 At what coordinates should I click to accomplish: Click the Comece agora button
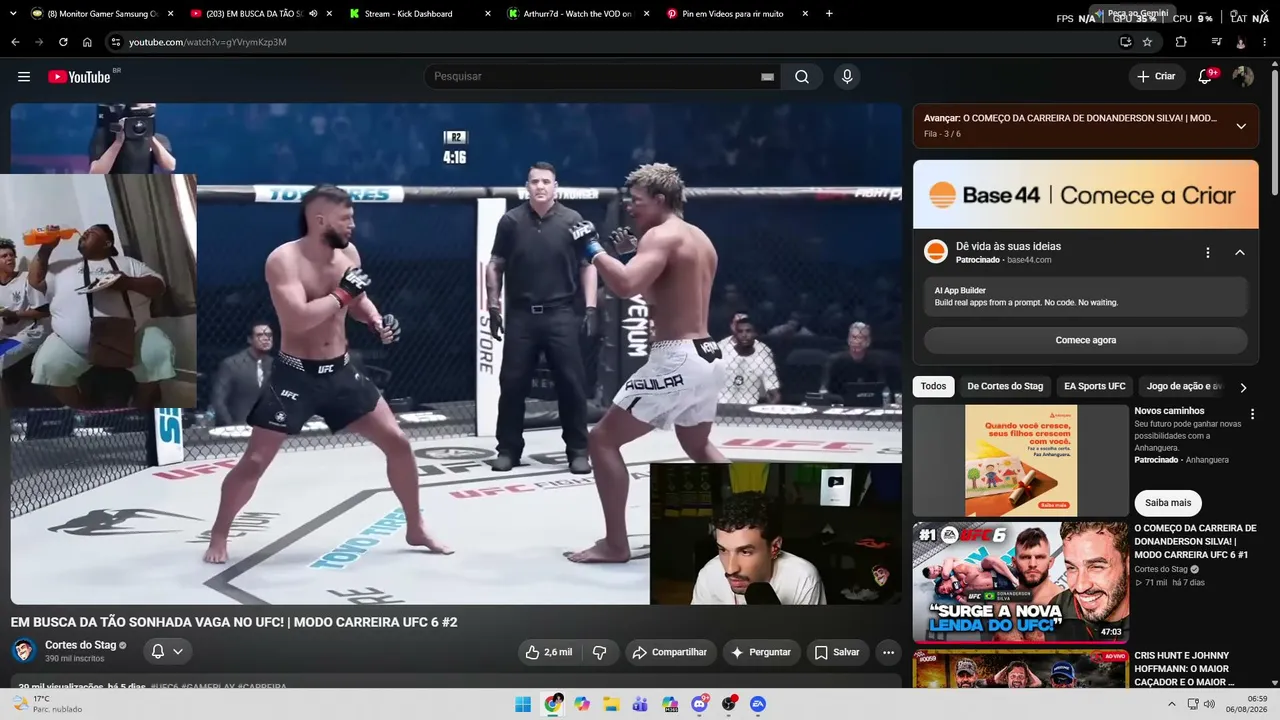click(x=1086, y=340)
